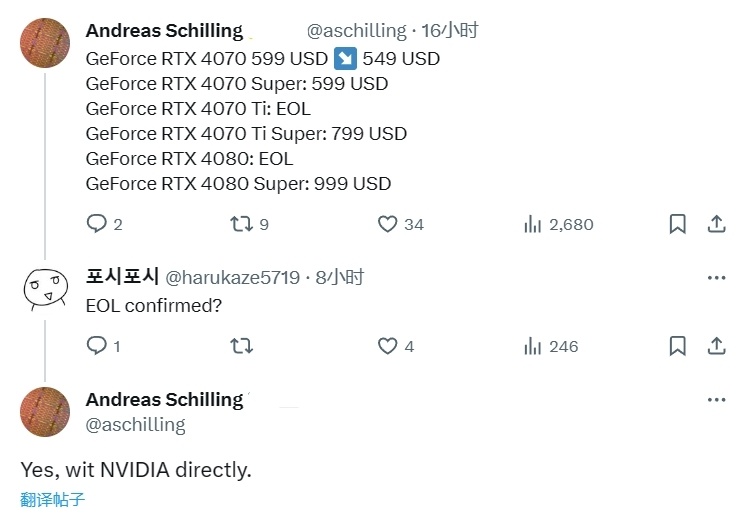Open more options for the bottom Andreas Schilling tweet
This screenshot has height=526, width=743.
(716, 399)
